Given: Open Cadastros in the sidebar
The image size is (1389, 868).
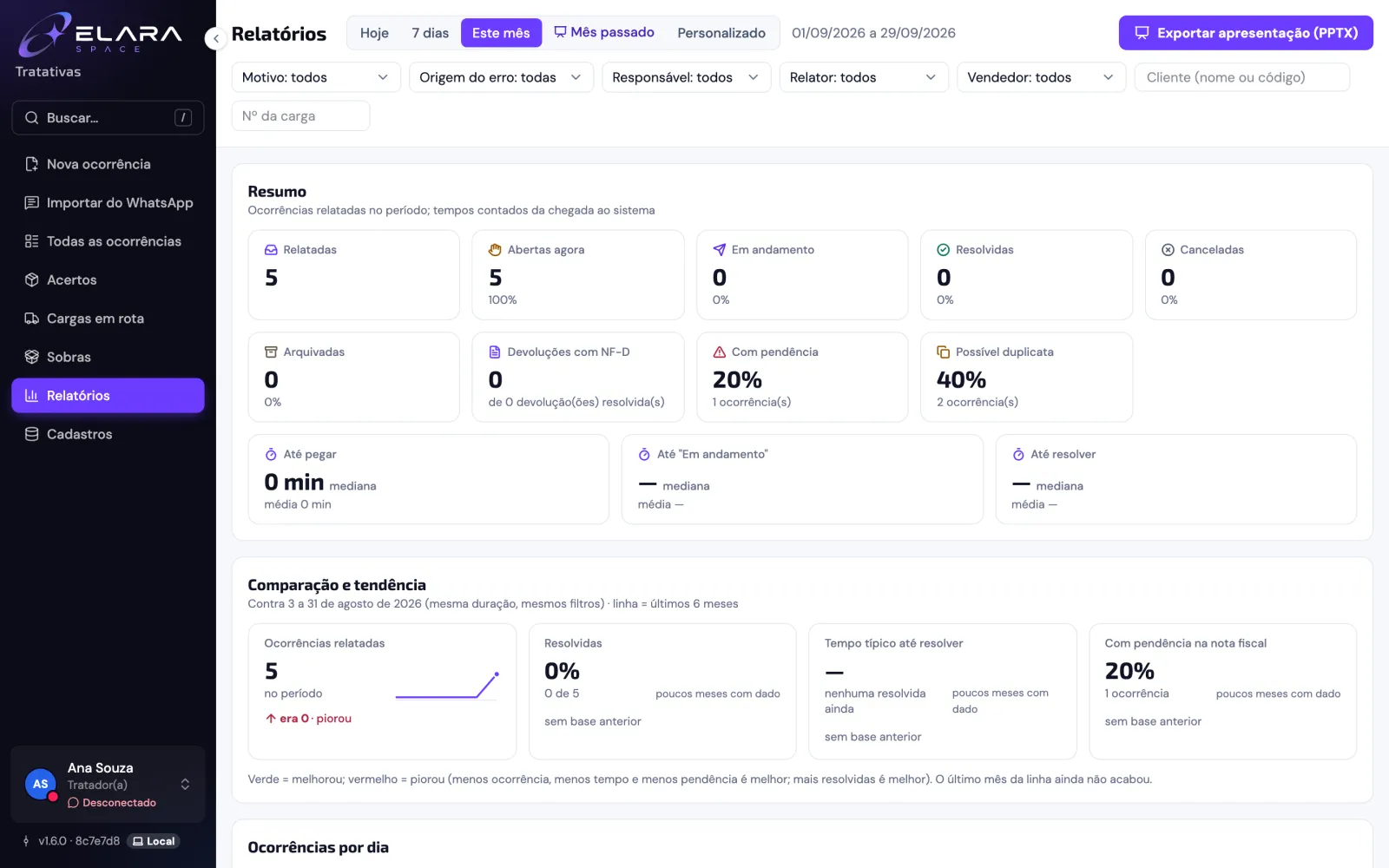Looking at the screenshot, I should 108,434.
